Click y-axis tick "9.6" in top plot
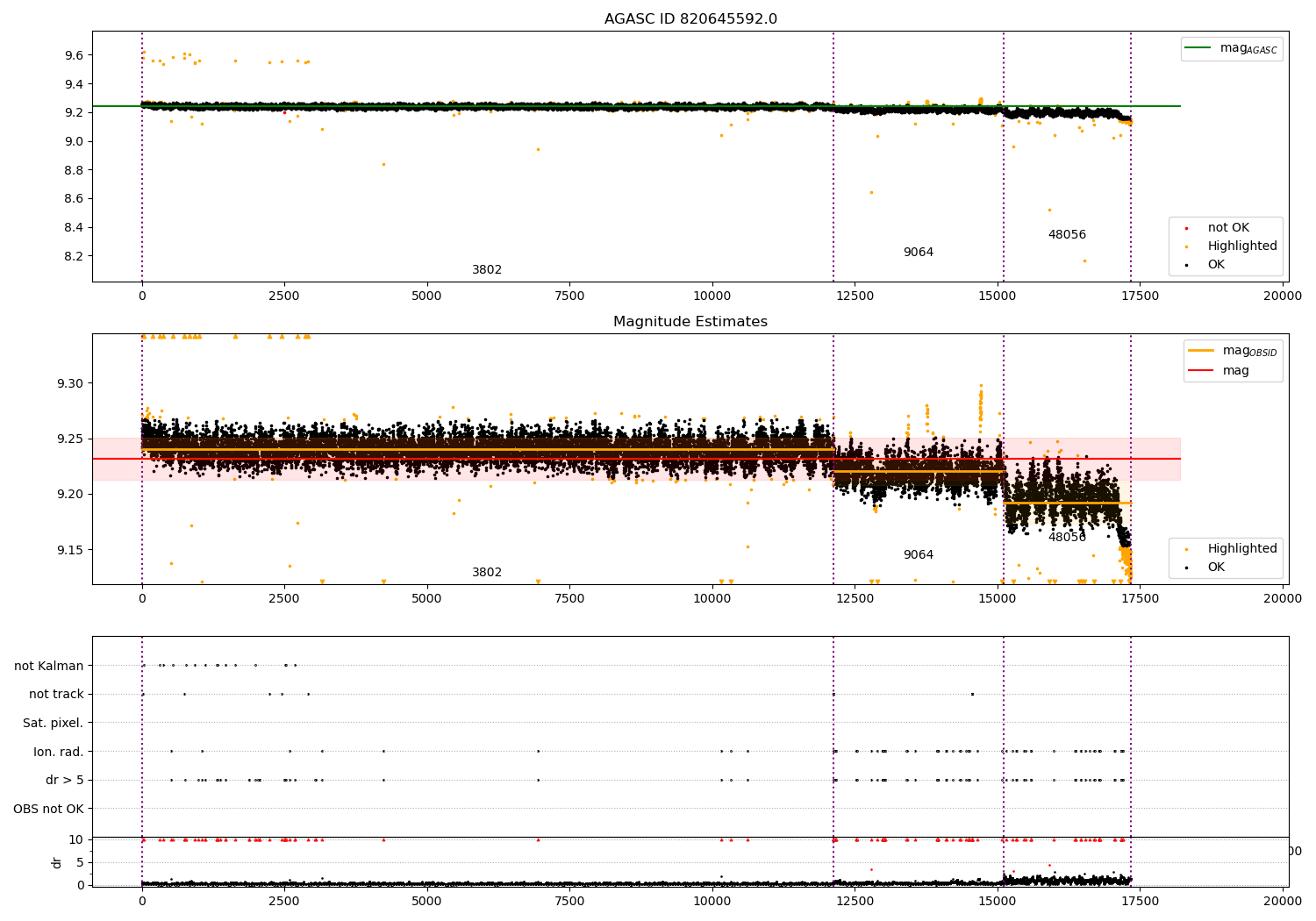The image size is (1316, 921). (74, 55)
